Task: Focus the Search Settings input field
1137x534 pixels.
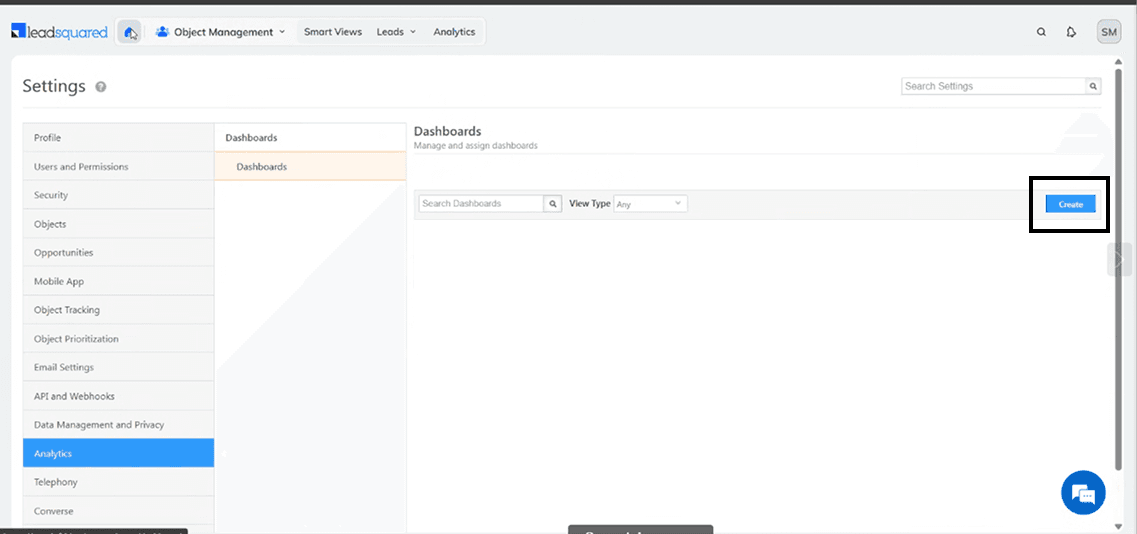Action: tap(993, 86)
